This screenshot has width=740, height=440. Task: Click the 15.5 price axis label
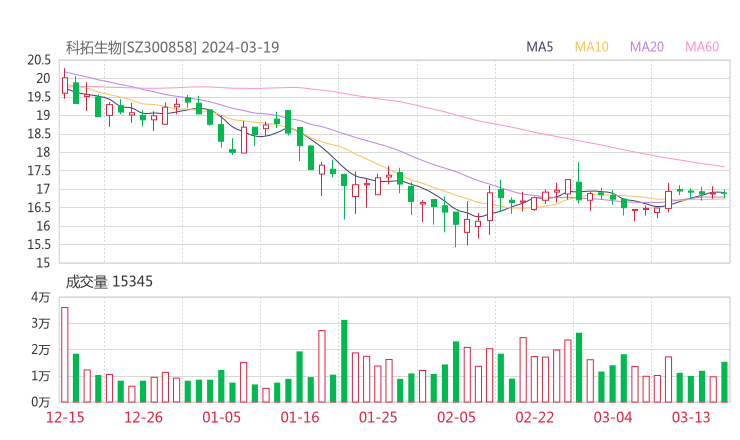pos(39,244)
